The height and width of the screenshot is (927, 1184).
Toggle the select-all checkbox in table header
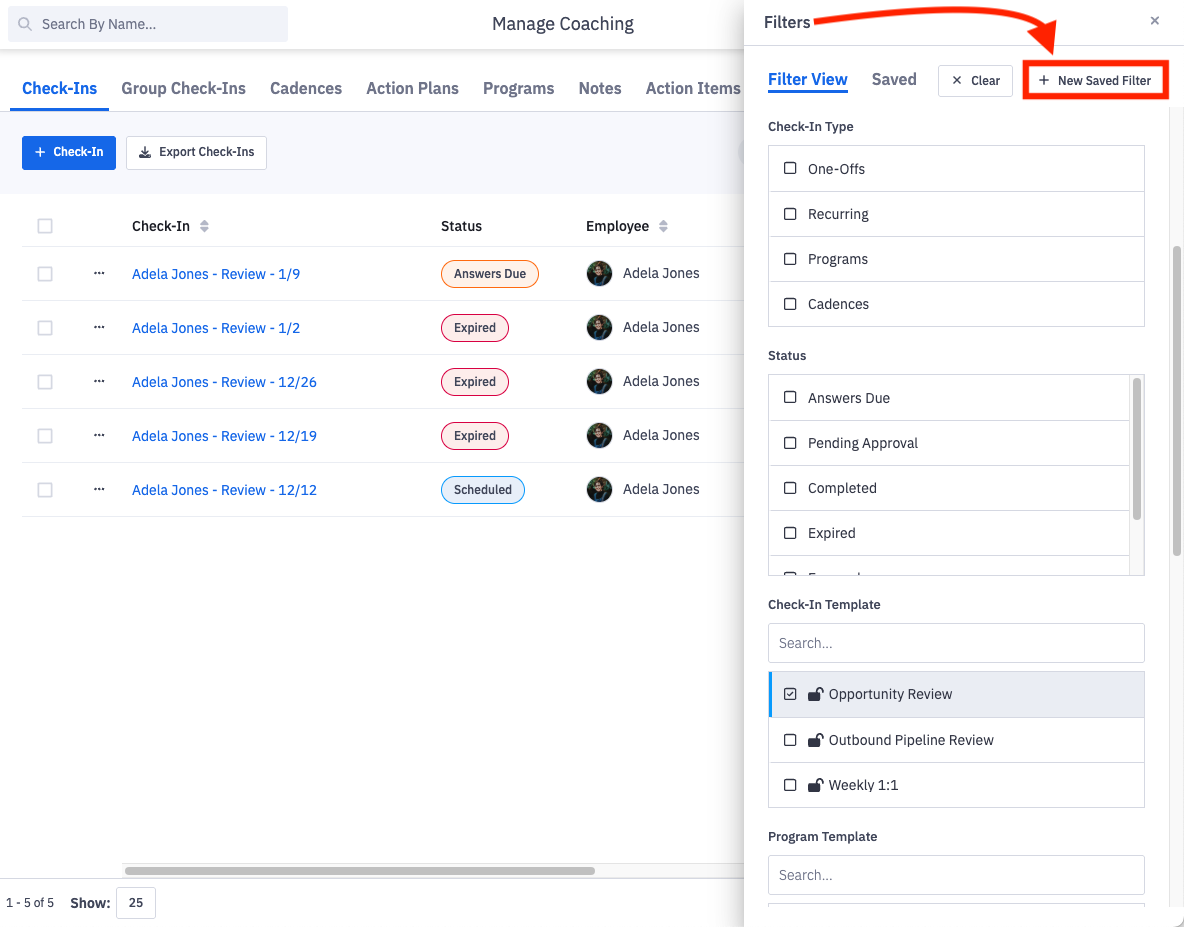[45, 226]
